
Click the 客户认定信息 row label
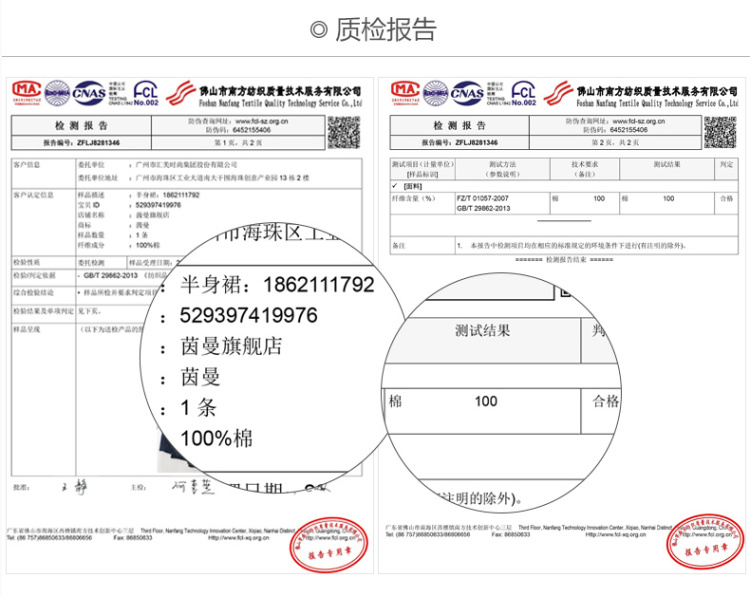tap(33, 195)
